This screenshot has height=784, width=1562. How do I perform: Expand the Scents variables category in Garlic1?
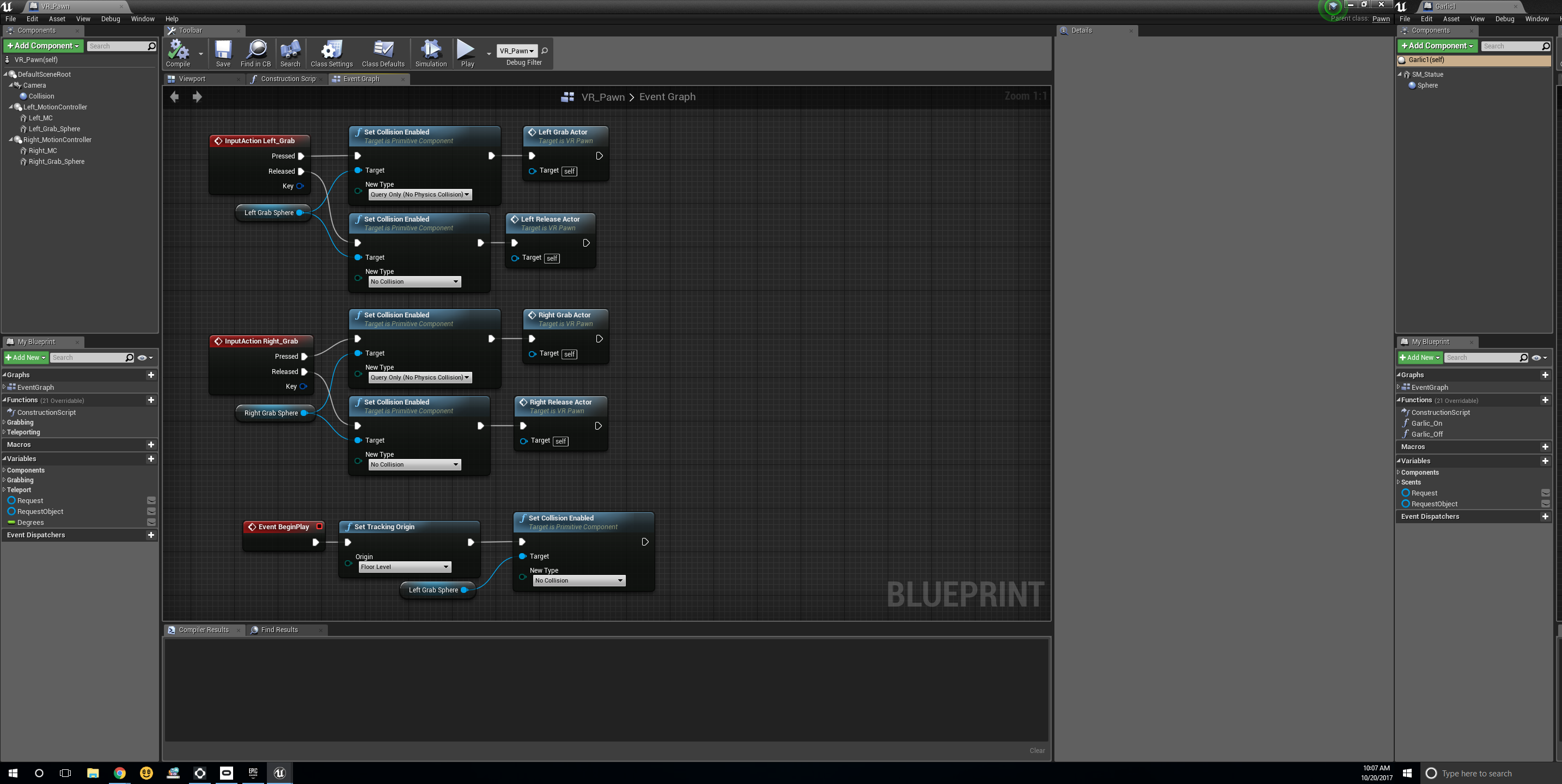tap(1398, 482)
